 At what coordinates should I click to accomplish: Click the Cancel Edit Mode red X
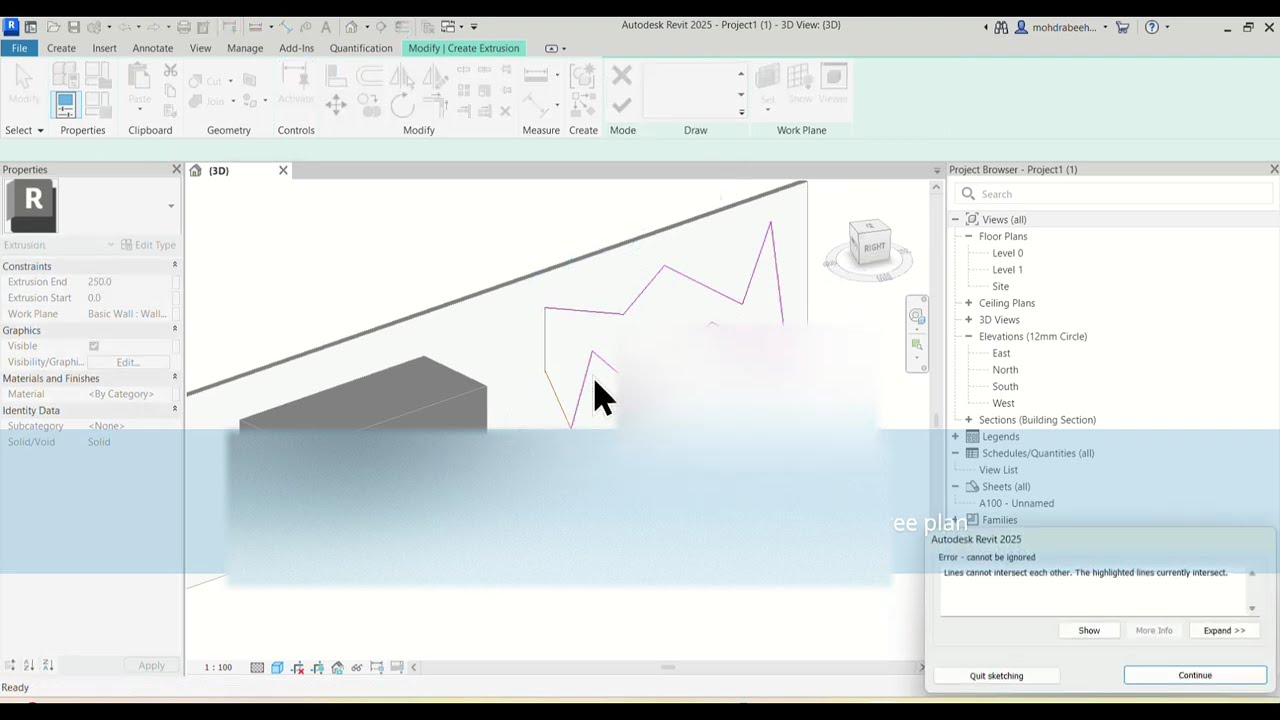point(622,76)
